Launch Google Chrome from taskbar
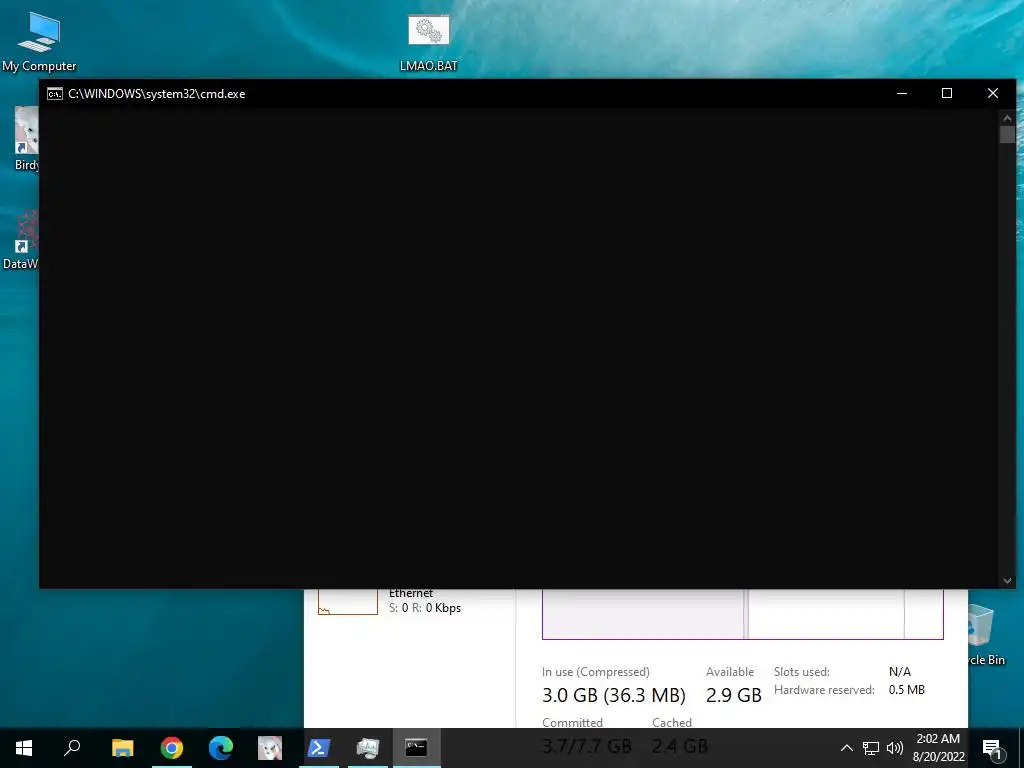This screenshot has width=1024, height=768. coord(172,748)
